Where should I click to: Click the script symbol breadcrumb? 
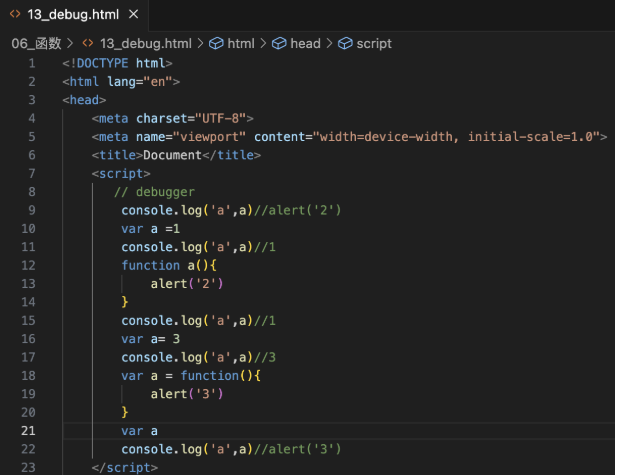(374, 43)
